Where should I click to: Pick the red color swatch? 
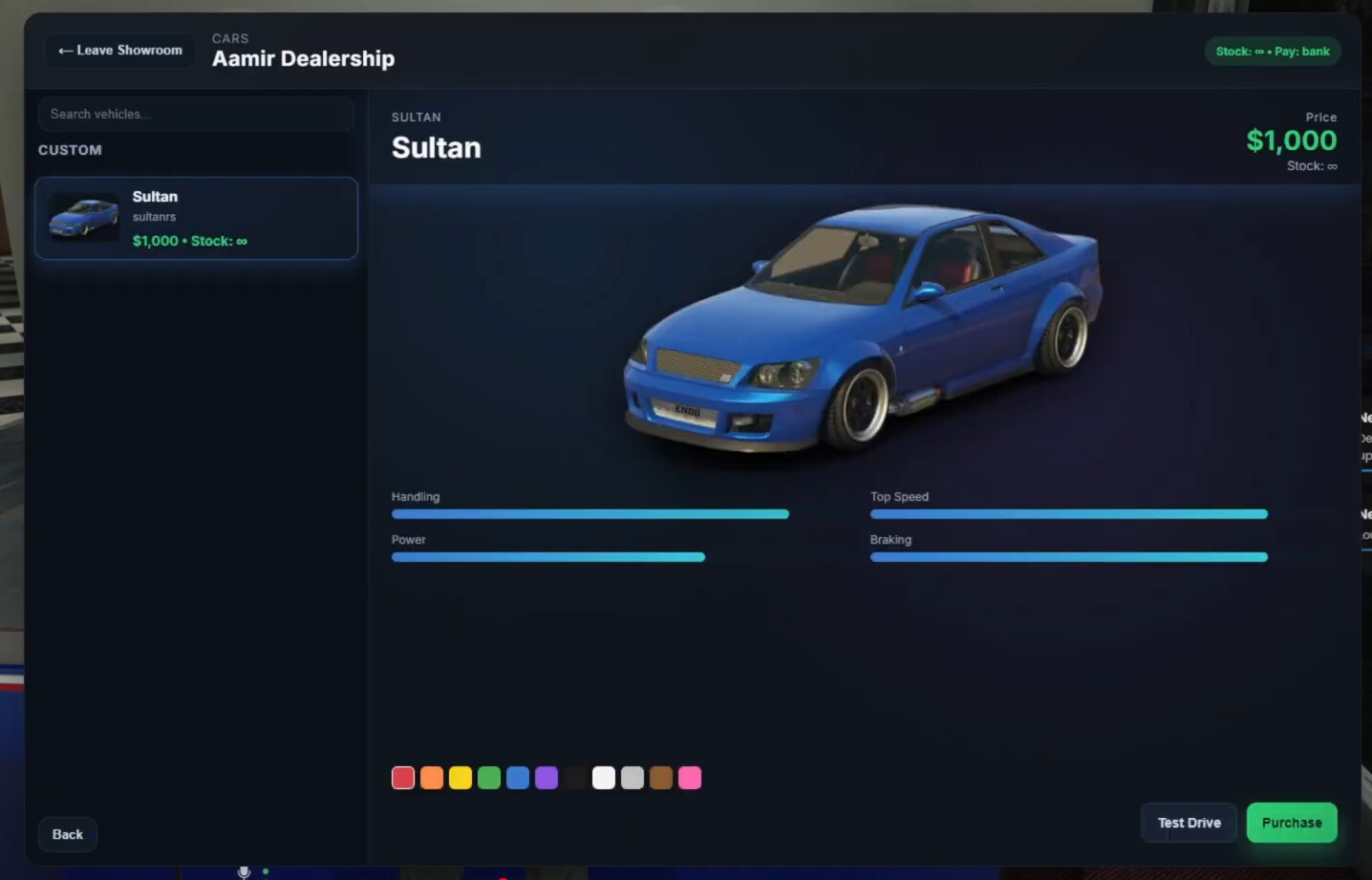[x=403, y=778]
